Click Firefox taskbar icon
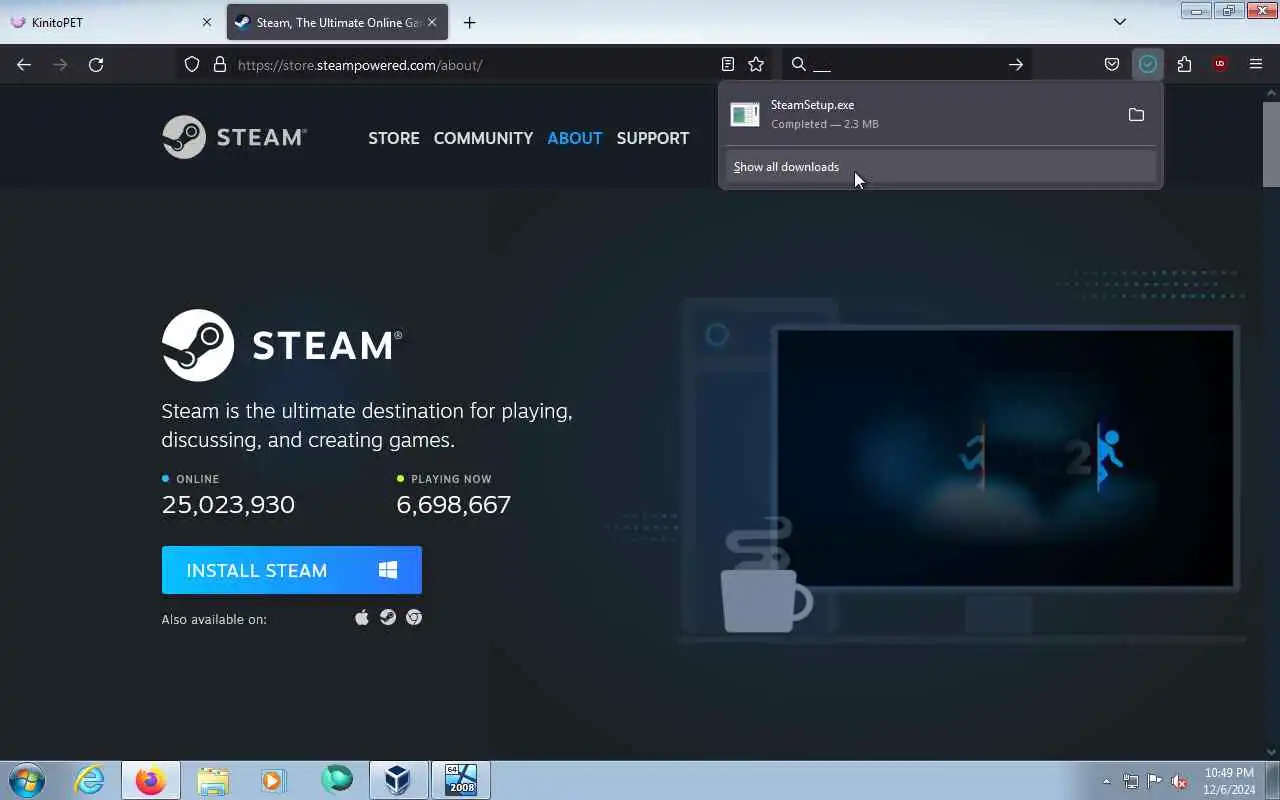Screen dimensions: 1280x800 point(151,780)
